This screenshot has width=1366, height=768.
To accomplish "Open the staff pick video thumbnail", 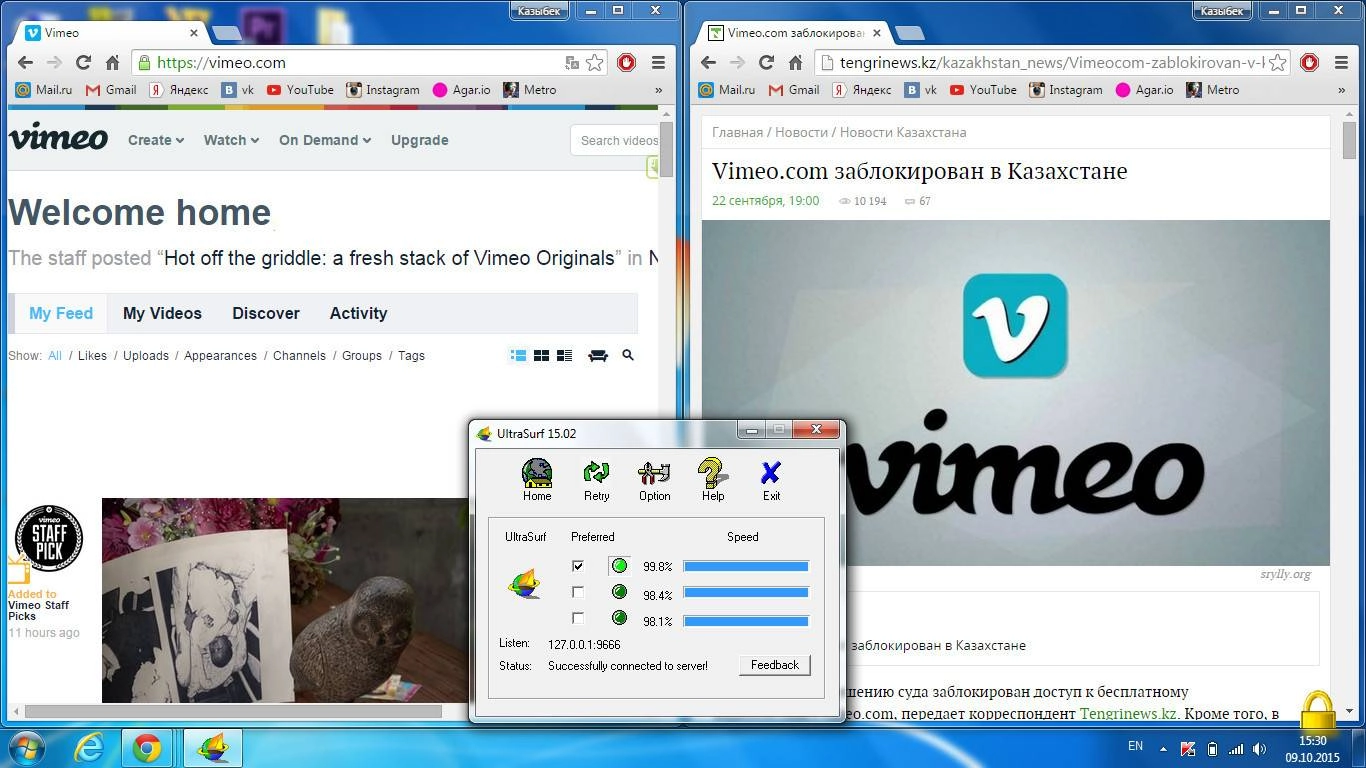I will 285,600.
